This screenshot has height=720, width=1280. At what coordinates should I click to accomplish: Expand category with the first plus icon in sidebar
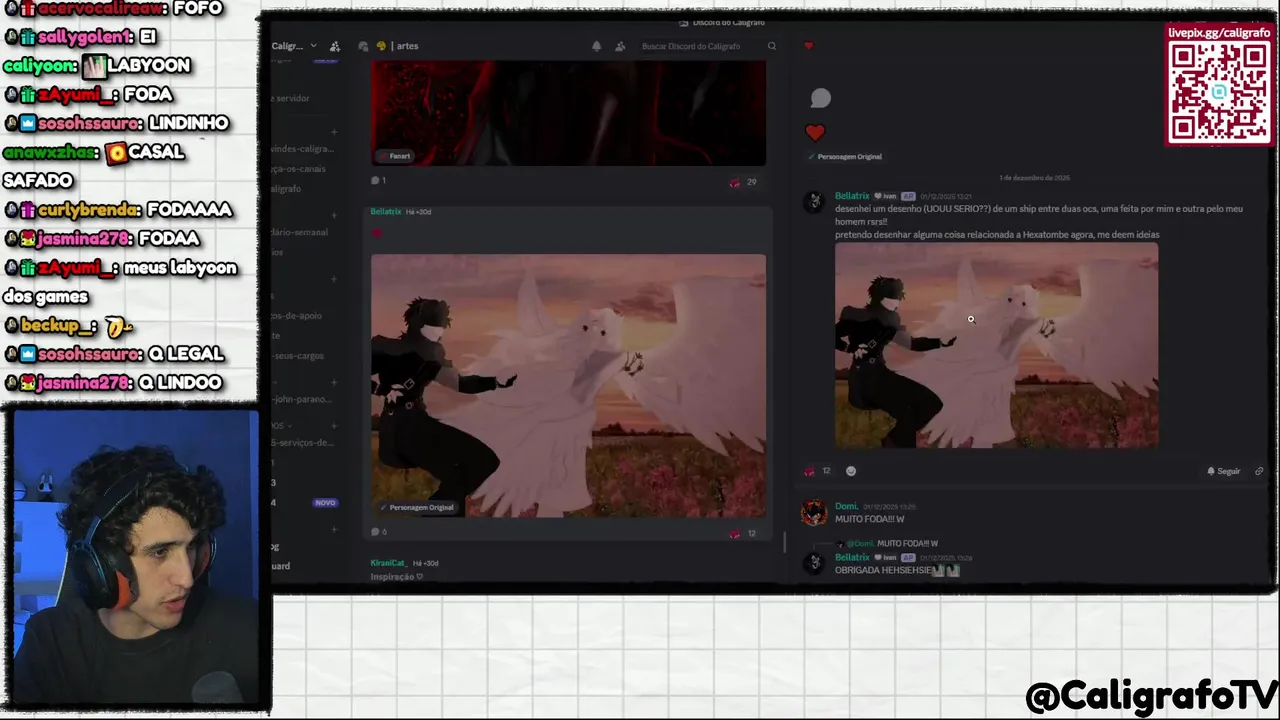click(334, 131)
